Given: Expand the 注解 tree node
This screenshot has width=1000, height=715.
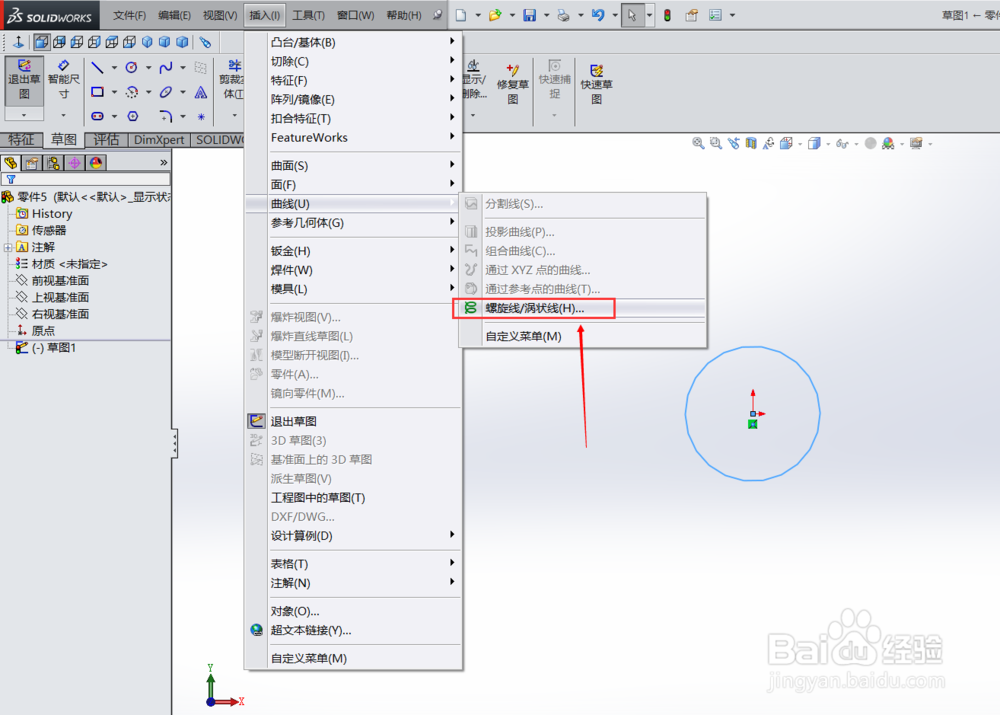Looking at the screenshot, I should tap(8, 247).
